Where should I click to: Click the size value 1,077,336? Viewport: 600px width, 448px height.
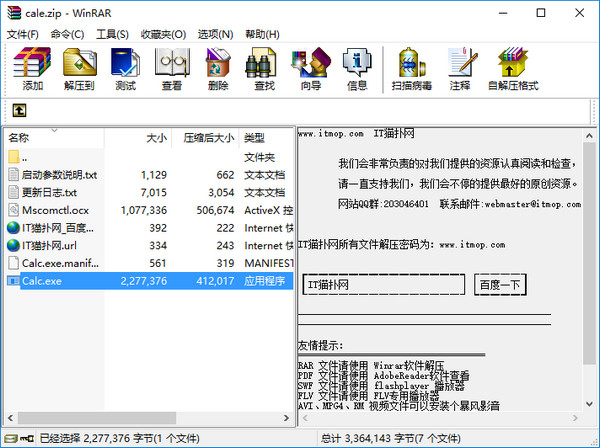click(x=144, y=210)
